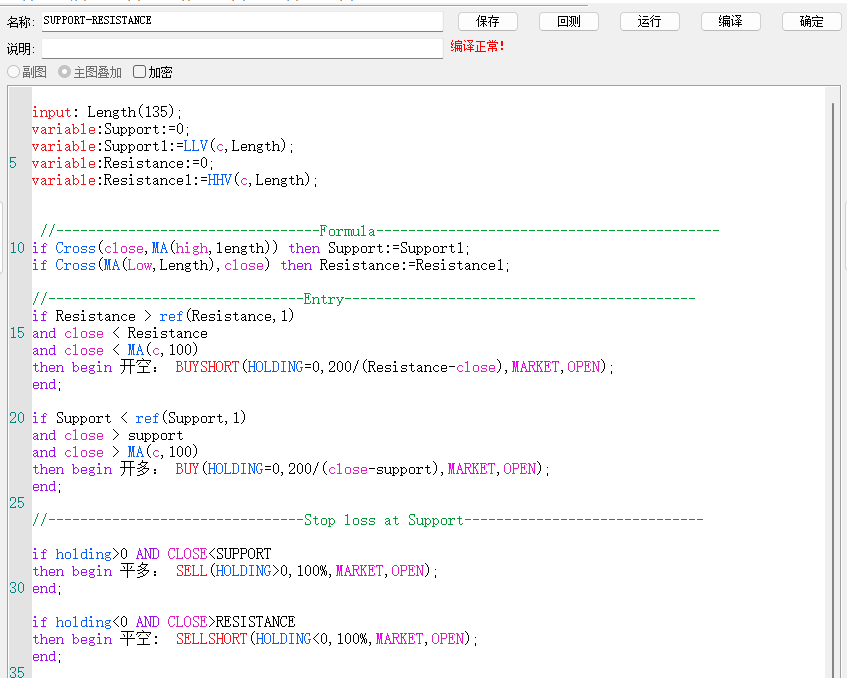Click into the empty 说明 description field
The width and height of the screenshot is (847, 678).
click(242, 49)
